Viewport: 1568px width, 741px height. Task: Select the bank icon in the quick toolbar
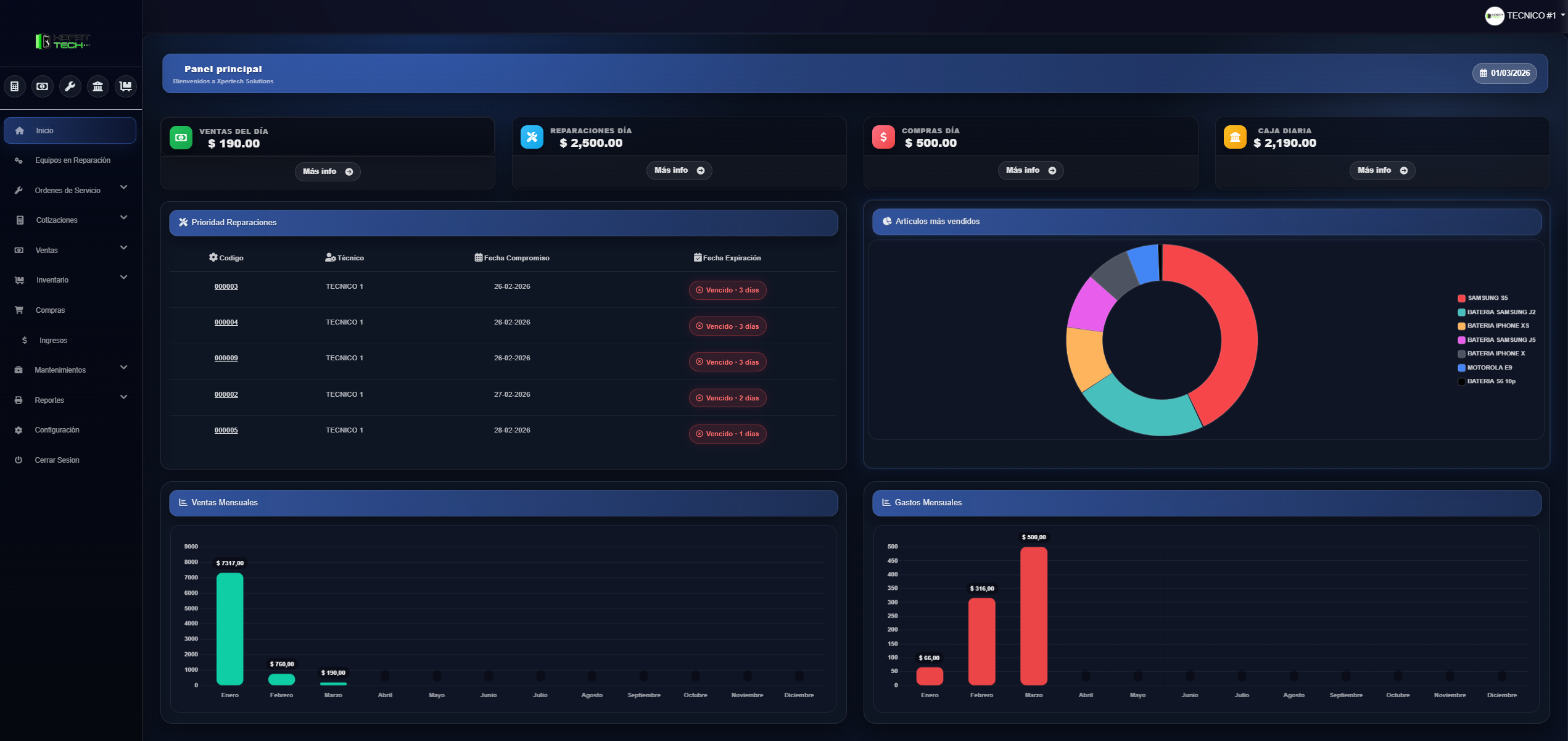click(97, 86)
